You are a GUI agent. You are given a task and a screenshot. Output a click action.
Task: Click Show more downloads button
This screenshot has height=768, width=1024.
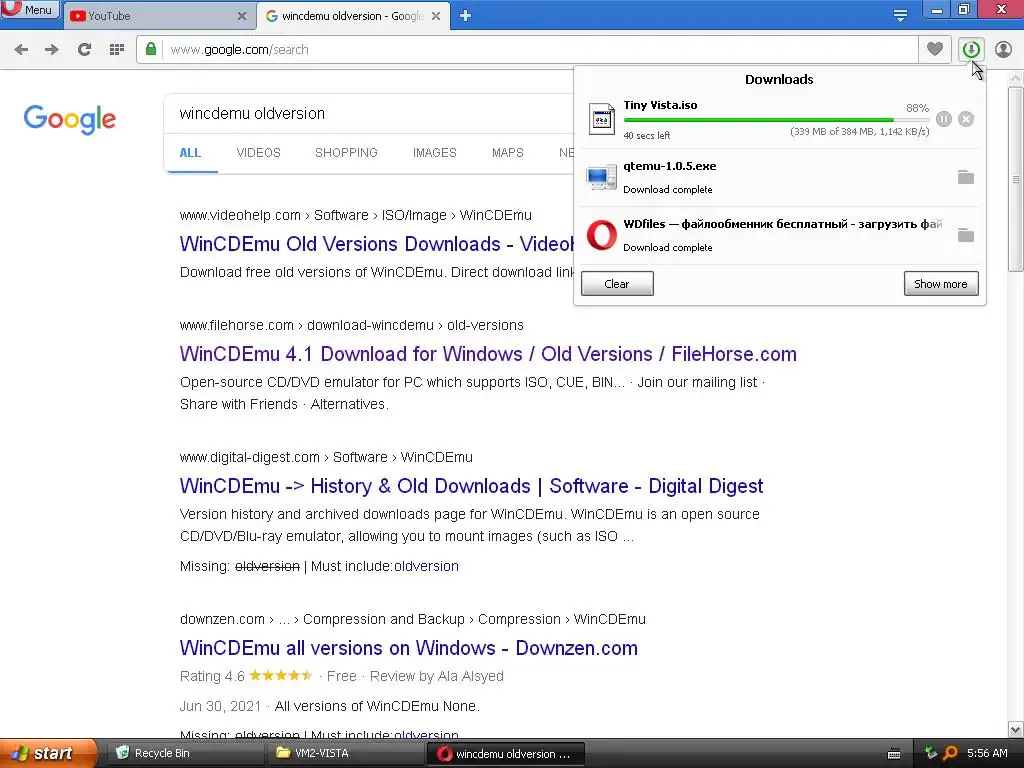941,283
